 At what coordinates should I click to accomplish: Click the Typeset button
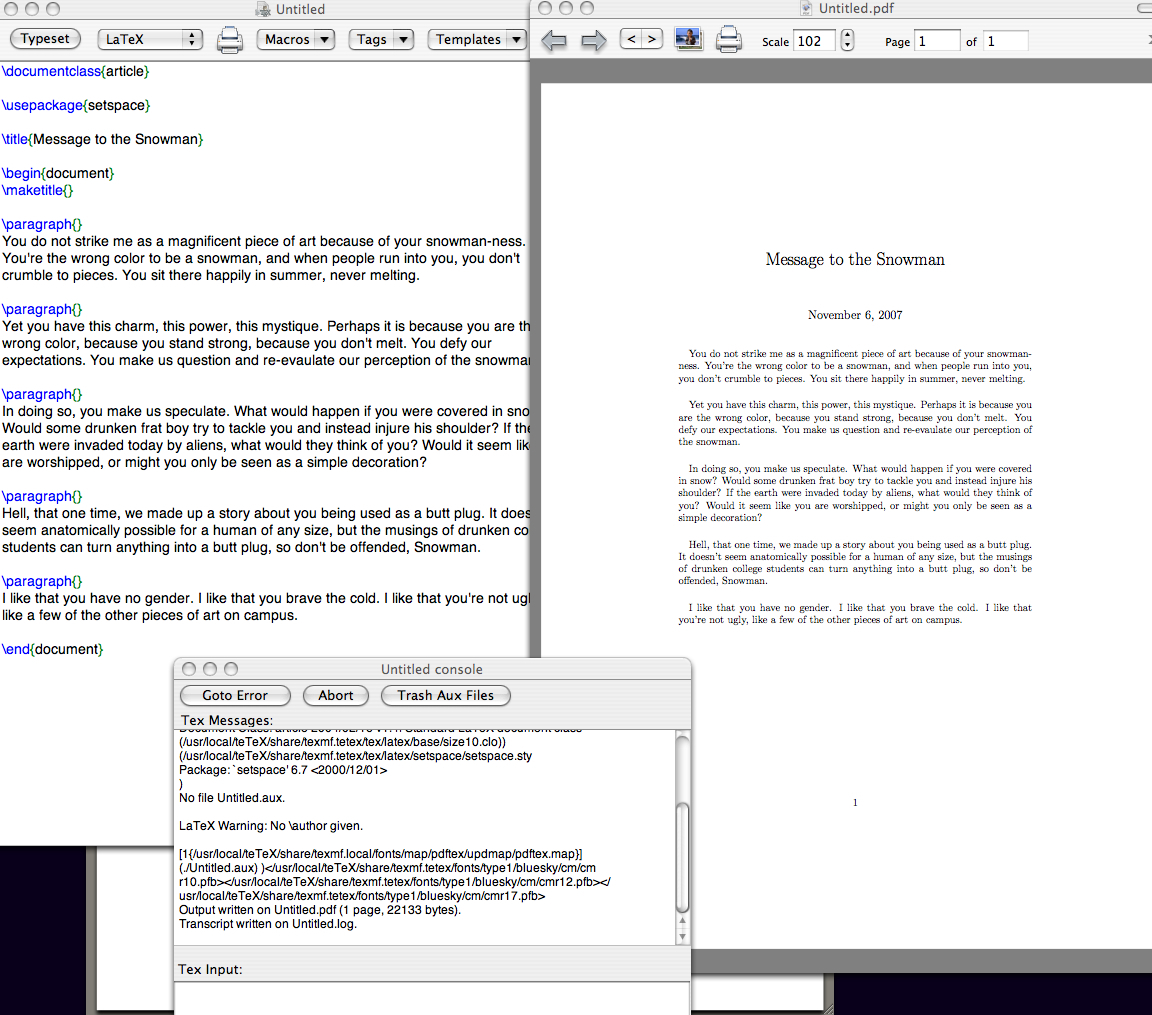tap(46, 39)
